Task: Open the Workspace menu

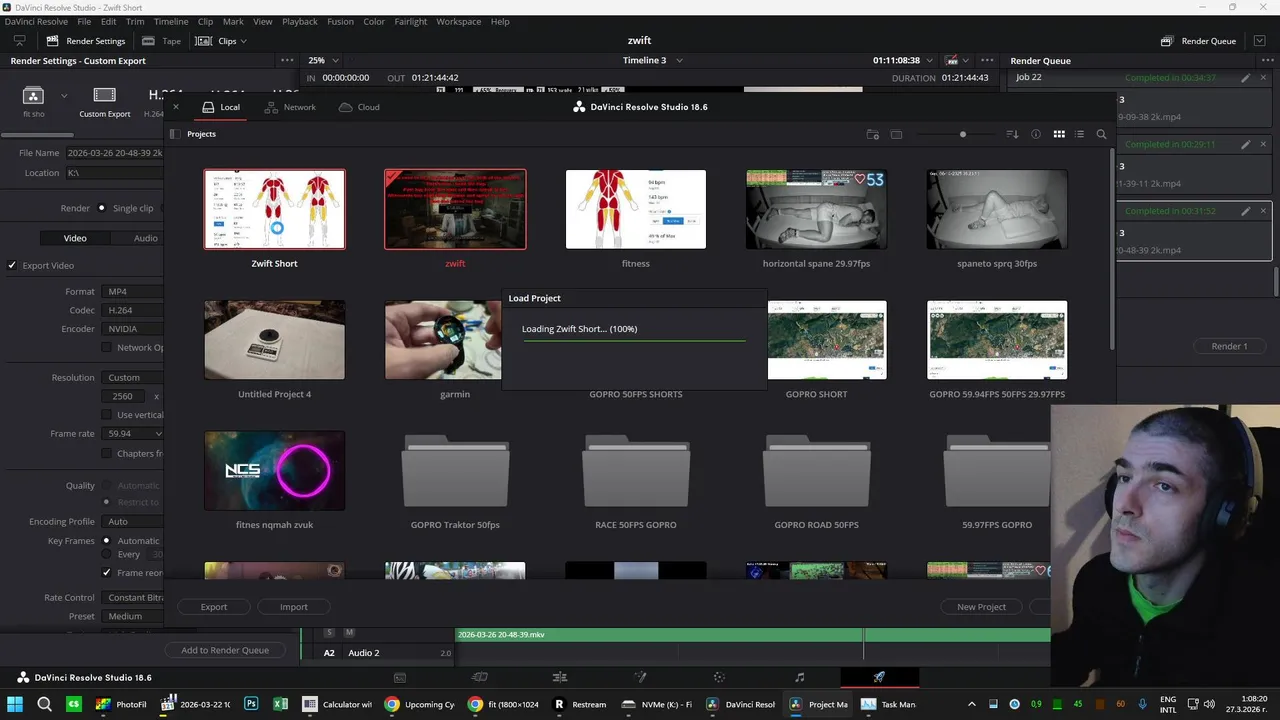Action: (458, 21)
